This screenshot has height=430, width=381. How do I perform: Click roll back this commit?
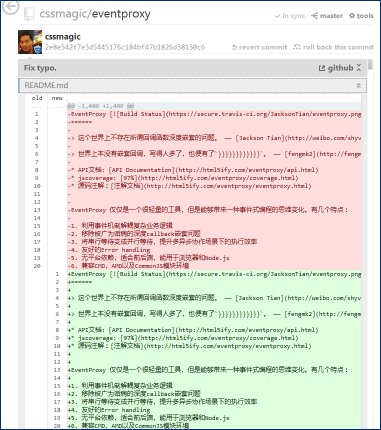(333, 47)
